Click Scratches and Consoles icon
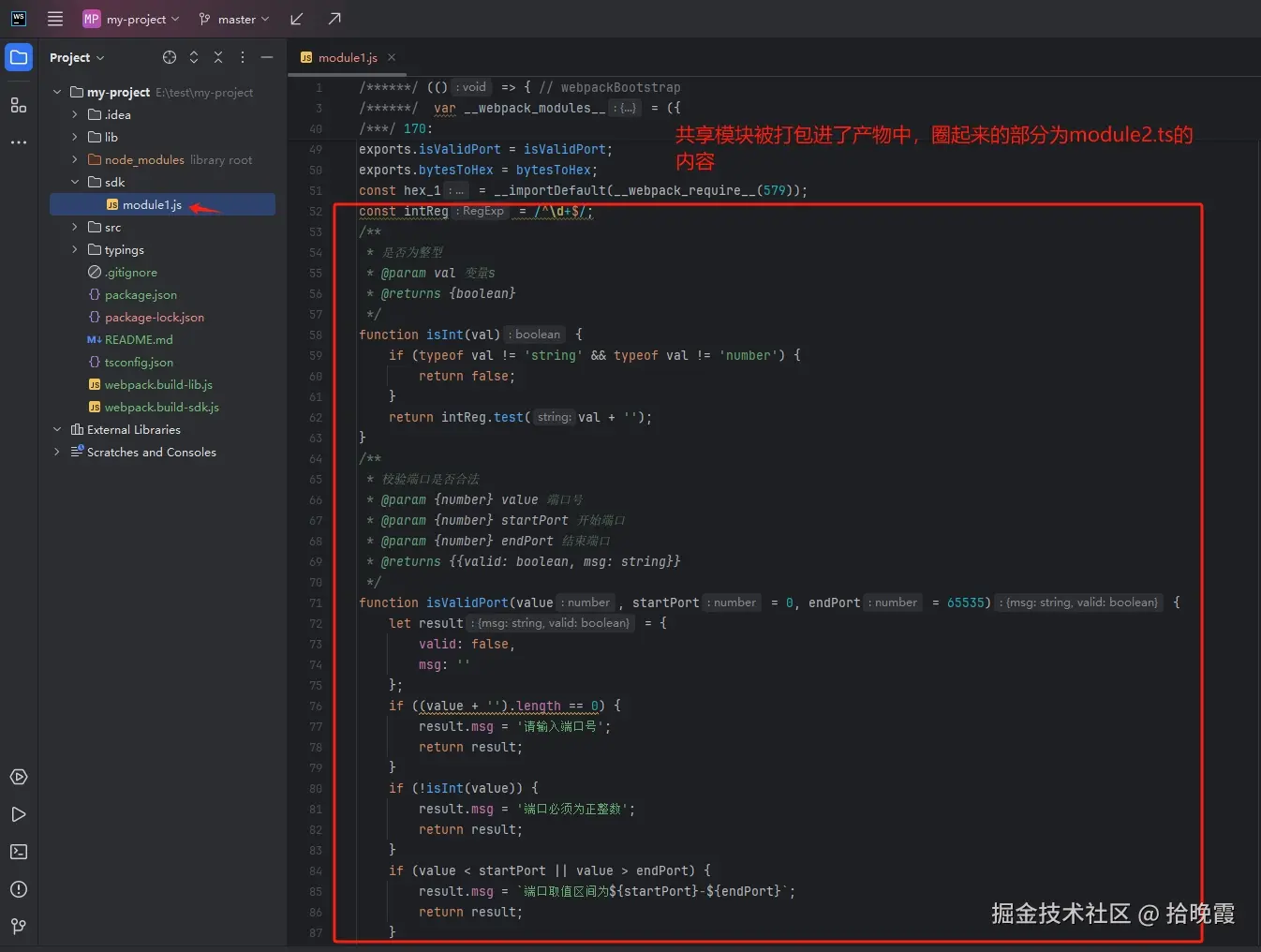The width and height of the screenshot is (1261, 952). [77, 452]
